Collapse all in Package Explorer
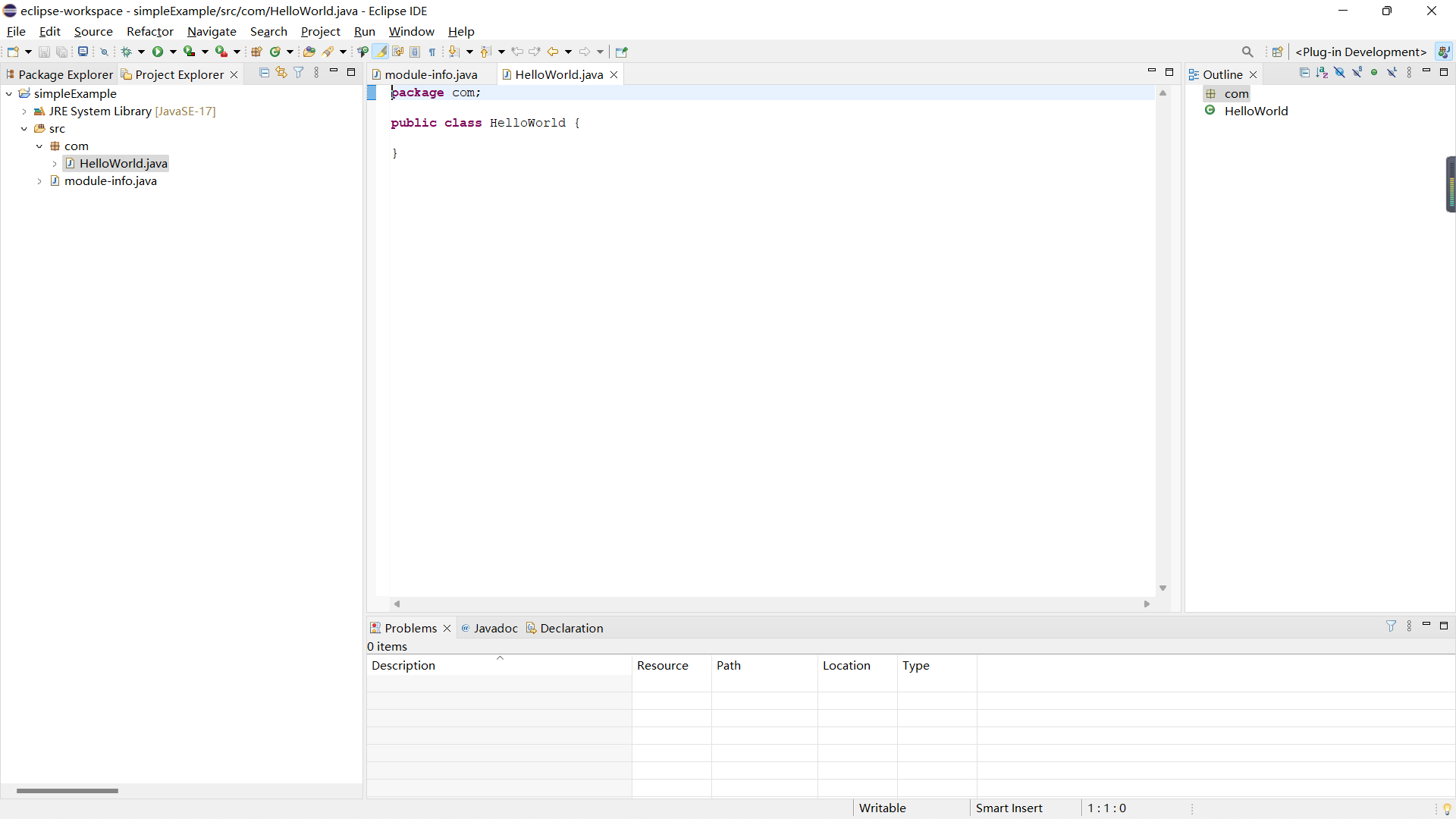This screenshot has width=1456, height=819. [x=264, y=73]
